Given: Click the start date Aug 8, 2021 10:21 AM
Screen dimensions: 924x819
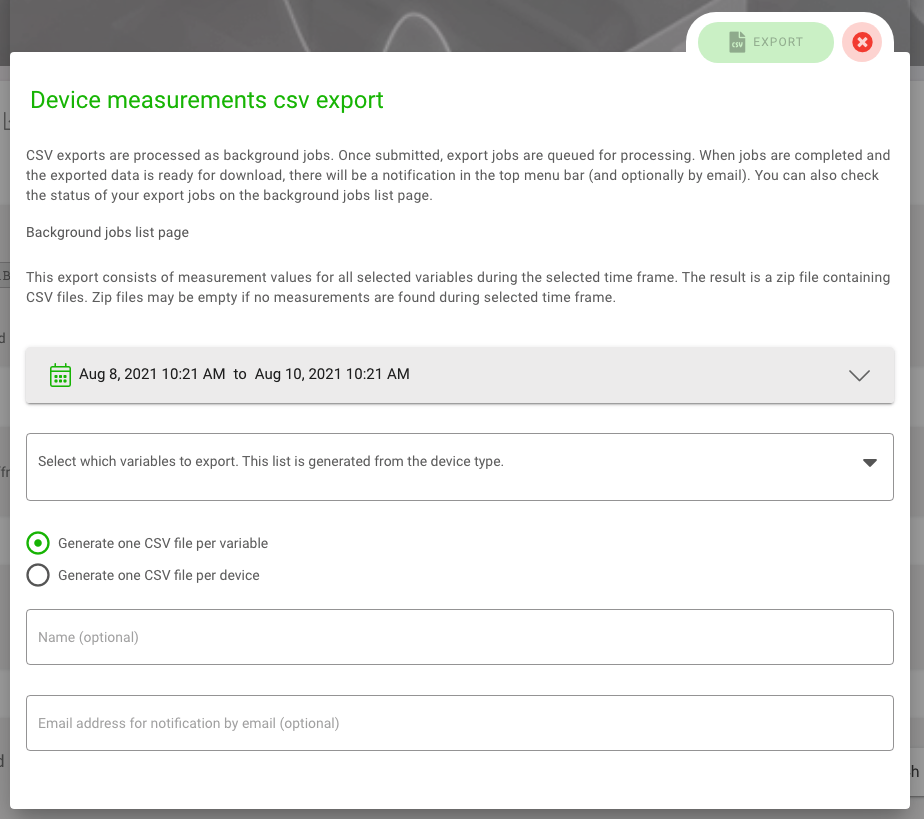Looking at the screenshot, I should tap(152, 375).
